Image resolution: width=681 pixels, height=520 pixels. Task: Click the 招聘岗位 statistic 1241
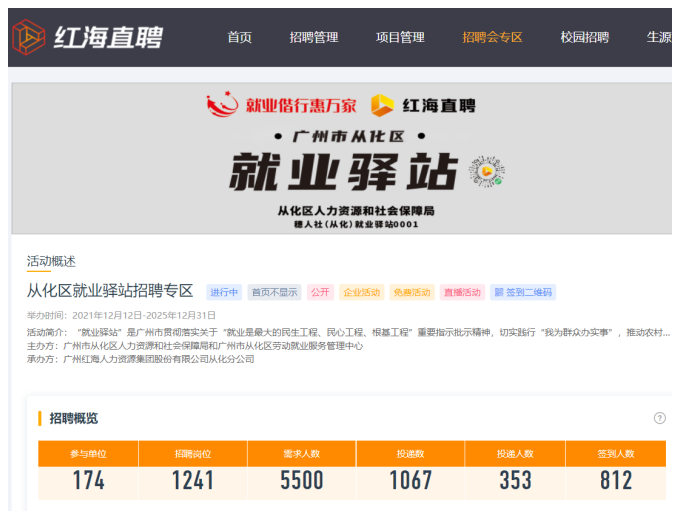[x=193, y=481]
